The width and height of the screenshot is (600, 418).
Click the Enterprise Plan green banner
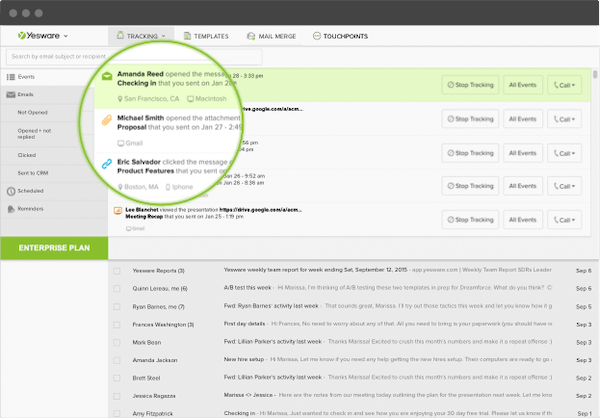click(53, 247)
